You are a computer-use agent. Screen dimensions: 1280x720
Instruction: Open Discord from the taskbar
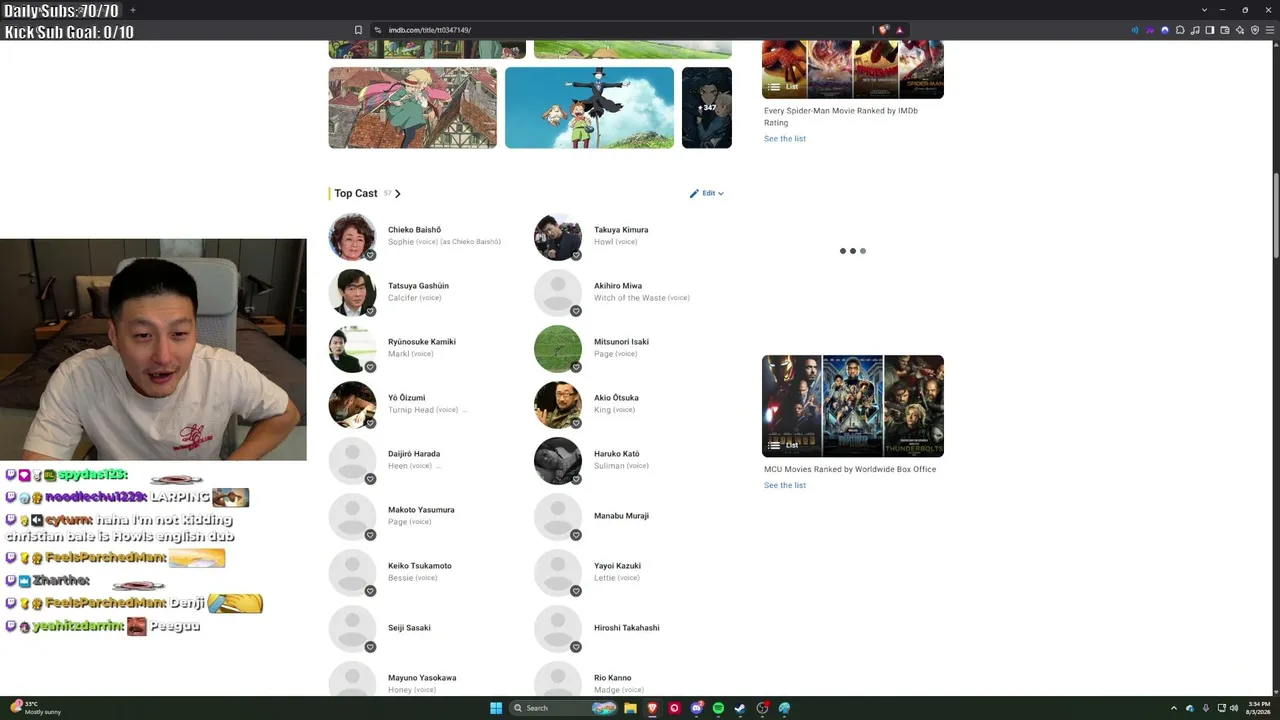(x=696, y=708)
